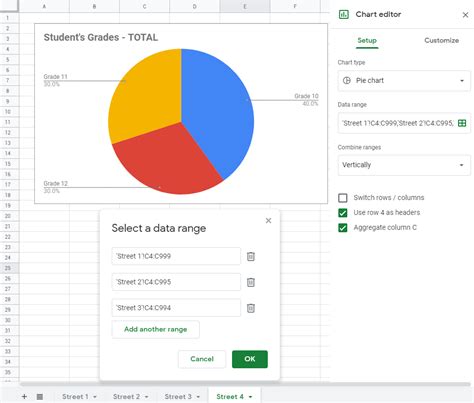Select the blue Grade 10 pie slice
This screenshot has width=474, height=403.
[x=220, y=110]
